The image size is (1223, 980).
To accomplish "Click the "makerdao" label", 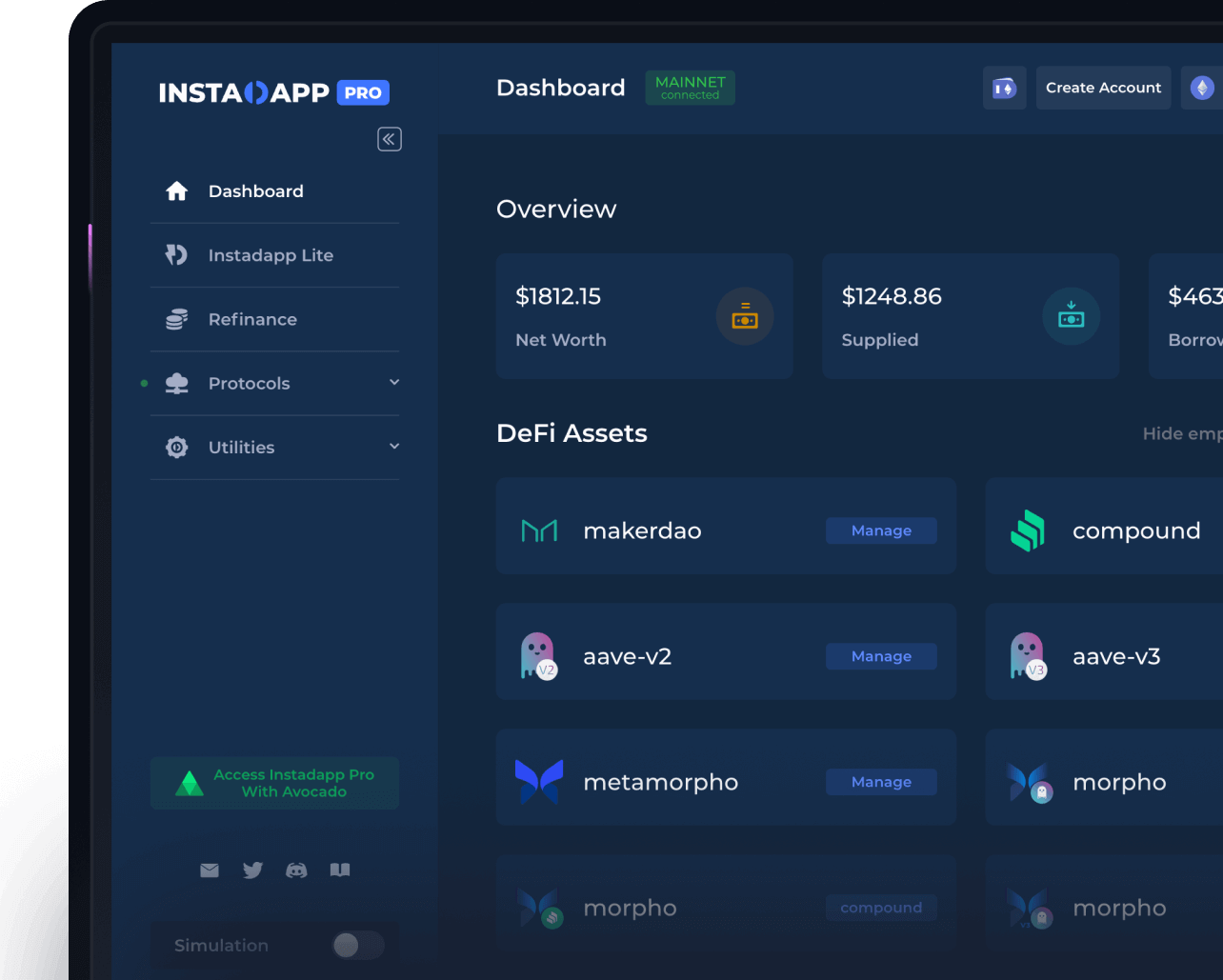I will 642,530.
